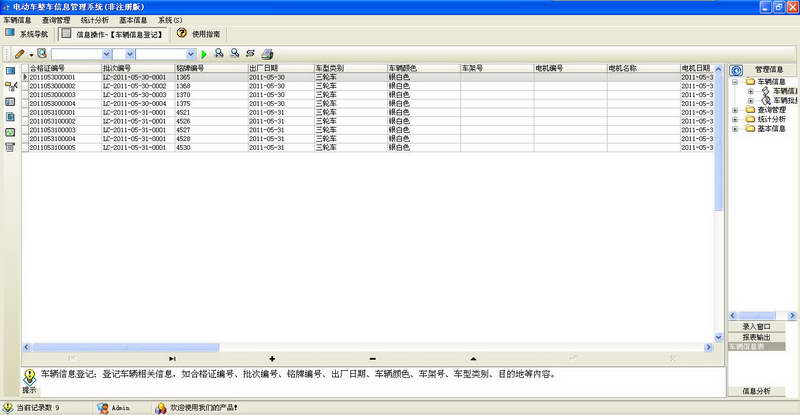Click the query document icon beside the pencil

42,53
